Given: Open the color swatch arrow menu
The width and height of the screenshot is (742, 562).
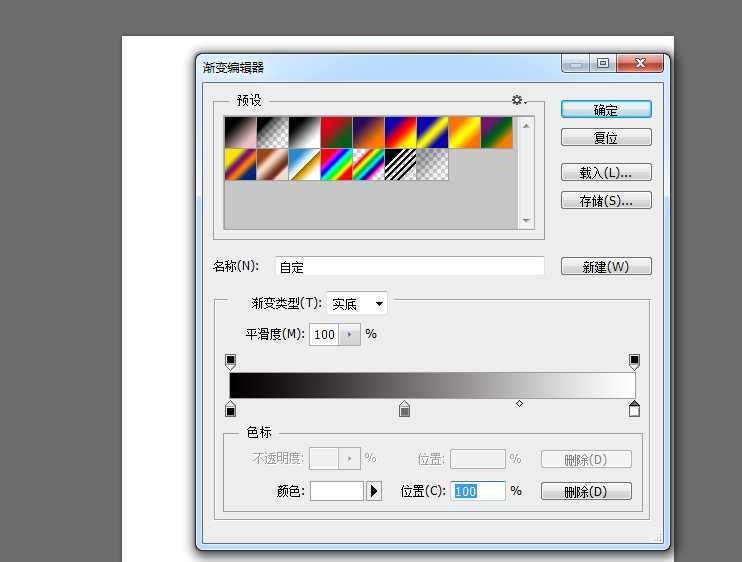Looking at the screenshot, I should coord(374,491).
